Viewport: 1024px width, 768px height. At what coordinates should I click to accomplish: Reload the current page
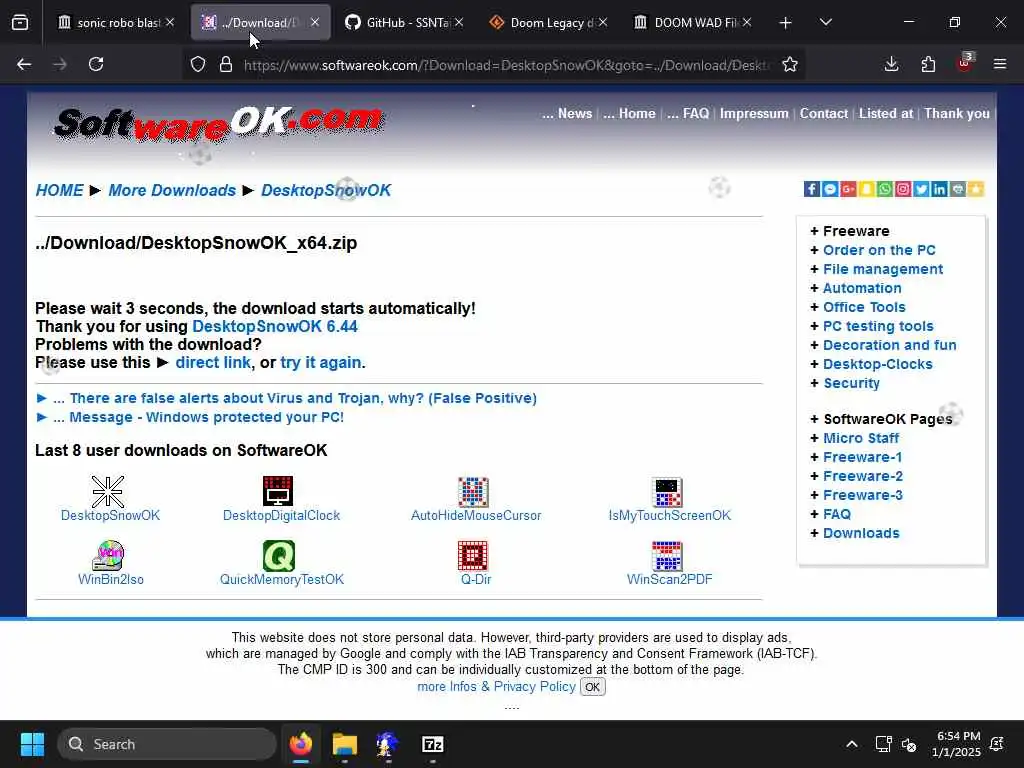(96, 64)
